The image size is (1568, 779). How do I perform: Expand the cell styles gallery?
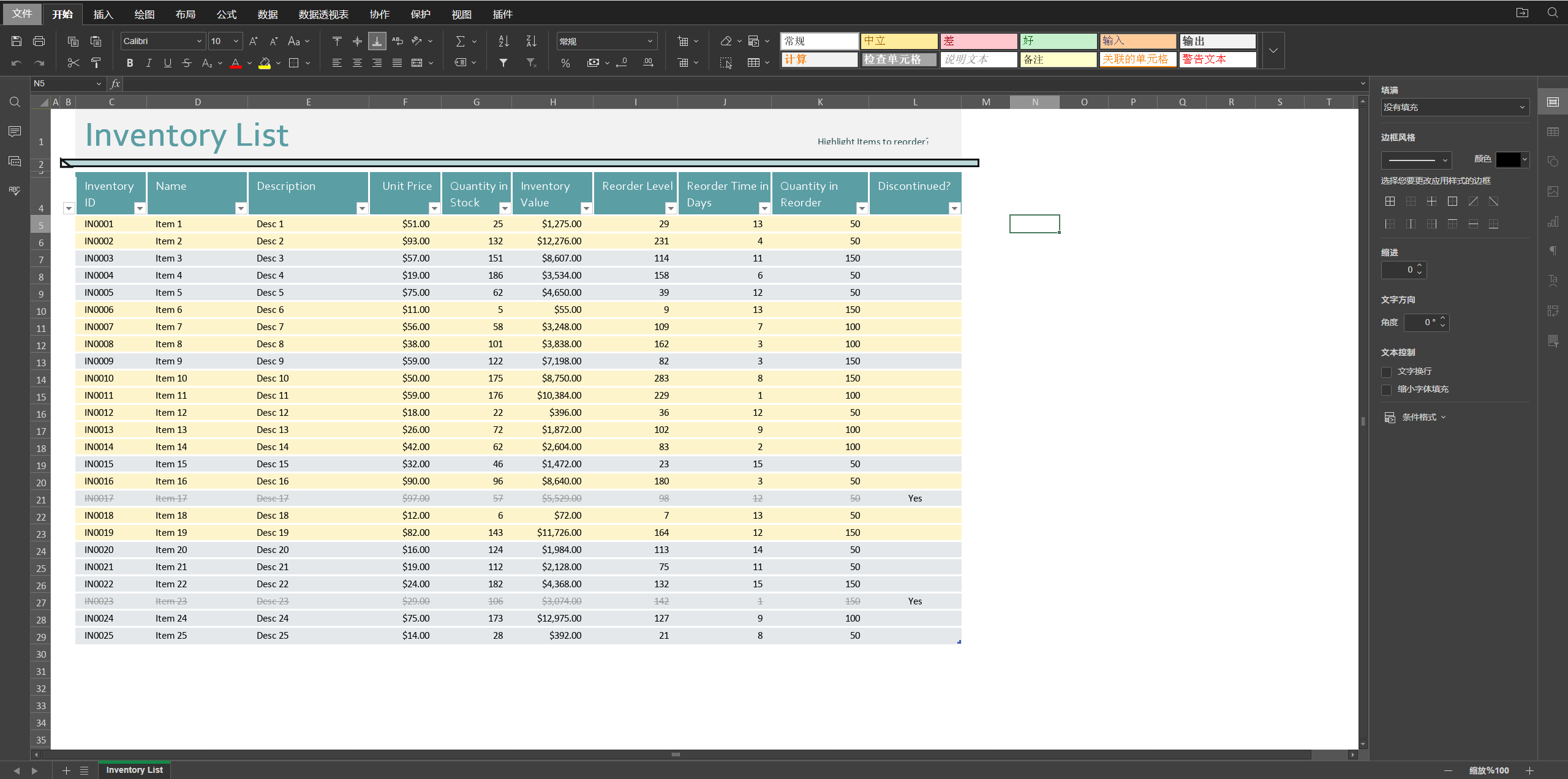coord(1273,50)
